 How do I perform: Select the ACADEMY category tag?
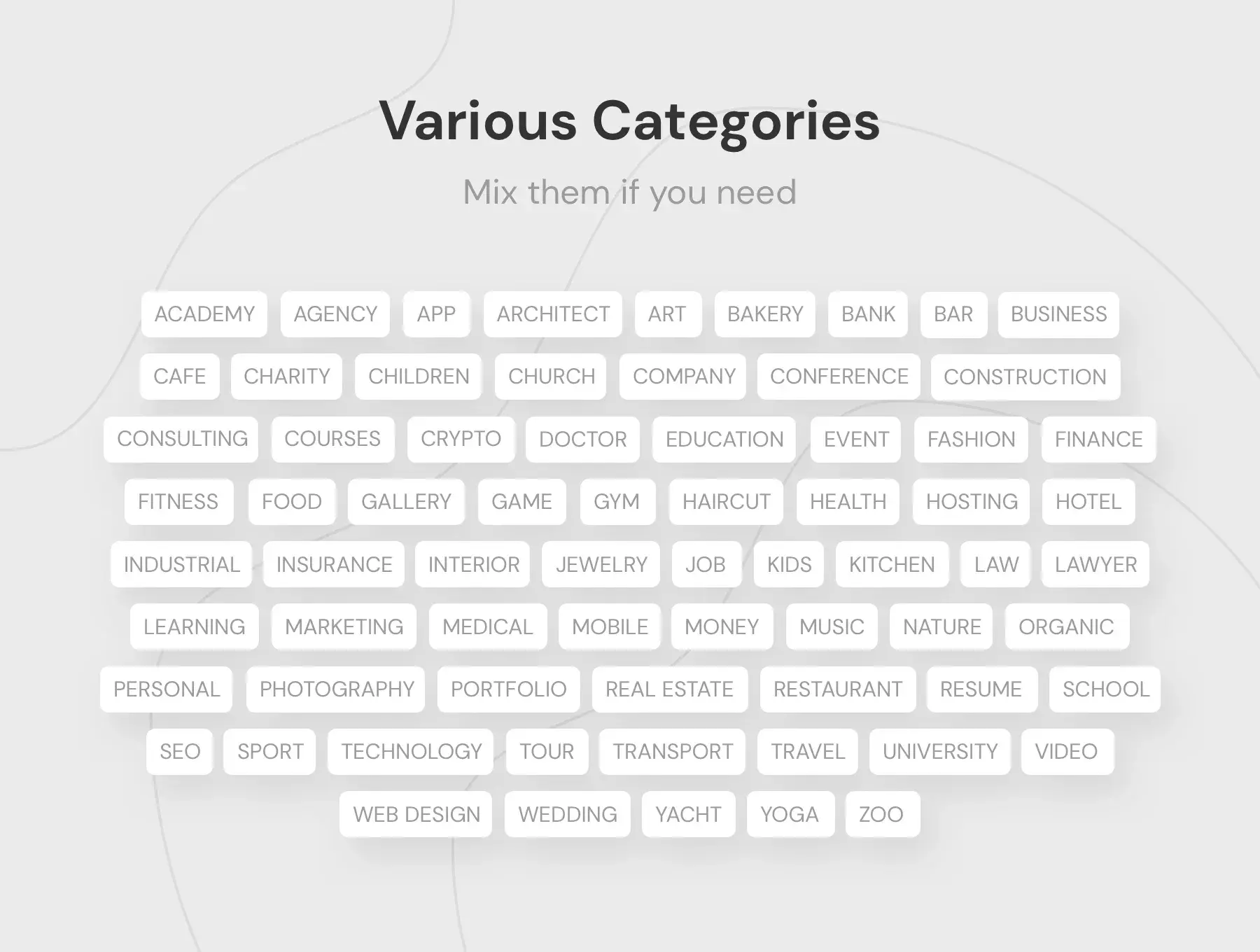tap(204, 314)
